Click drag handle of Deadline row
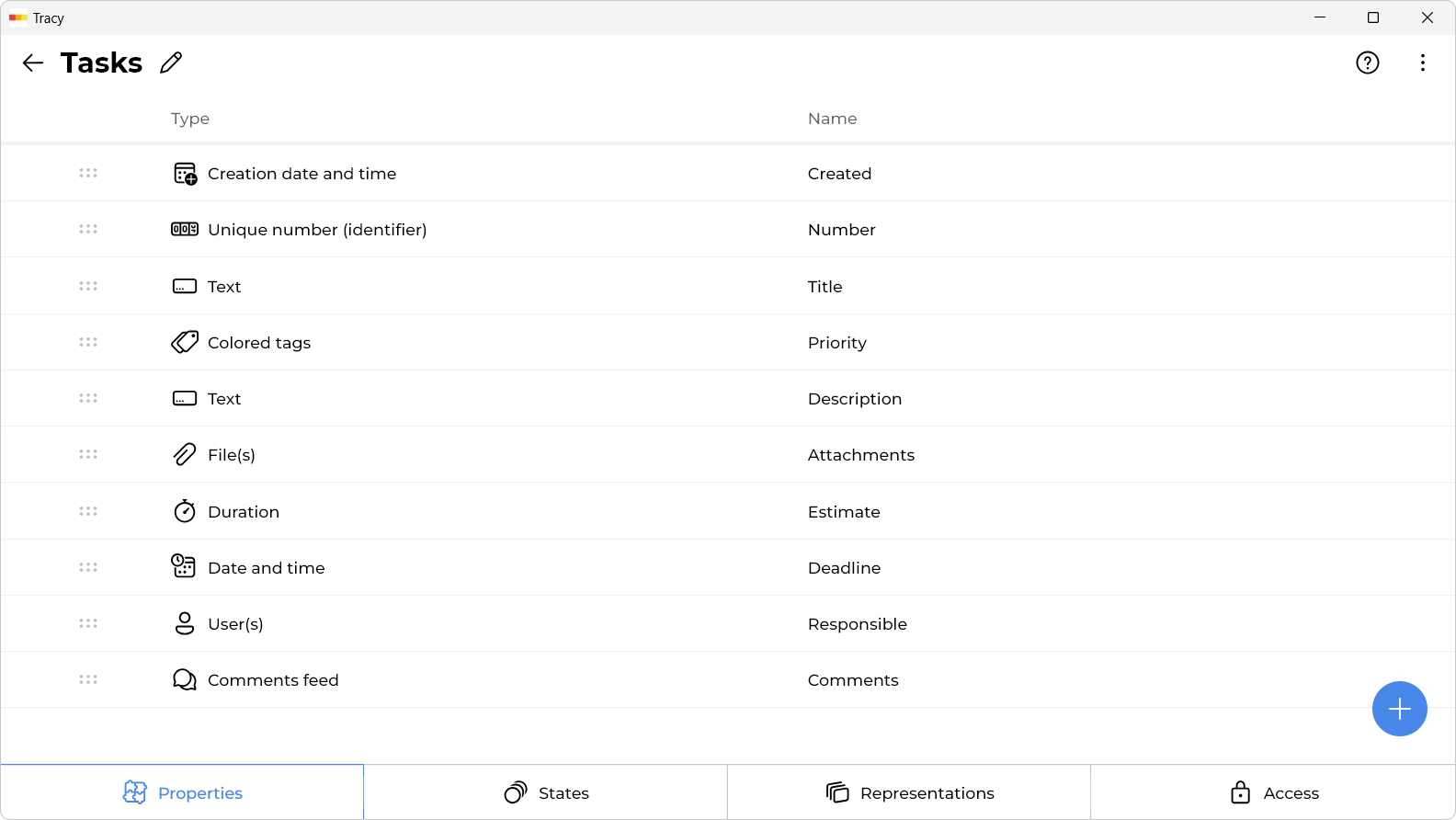1456x820 pixels. (88, 567)
